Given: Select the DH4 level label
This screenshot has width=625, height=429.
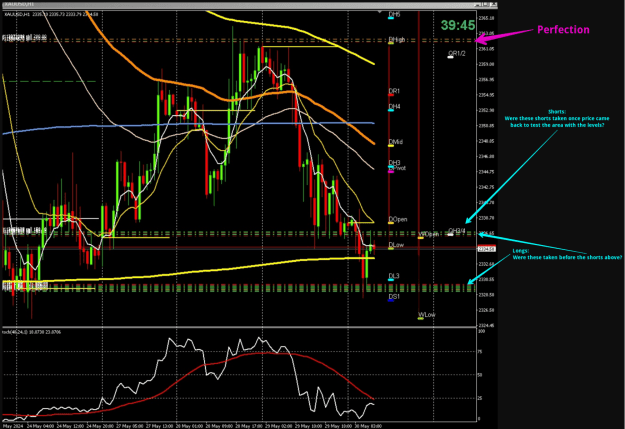Looking at the screenshot, I should click(x=394, y=106).
